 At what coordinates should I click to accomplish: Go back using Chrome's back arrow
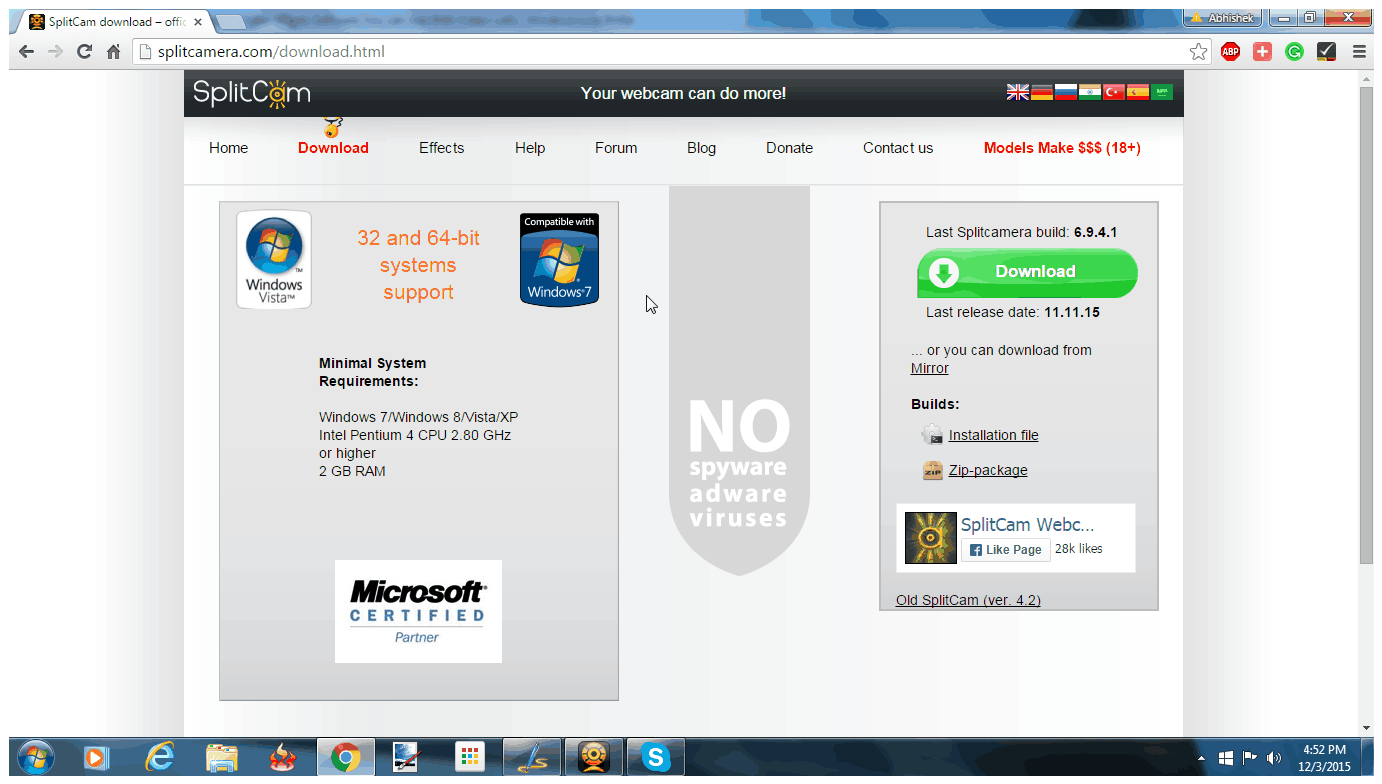tap(26, 52)
